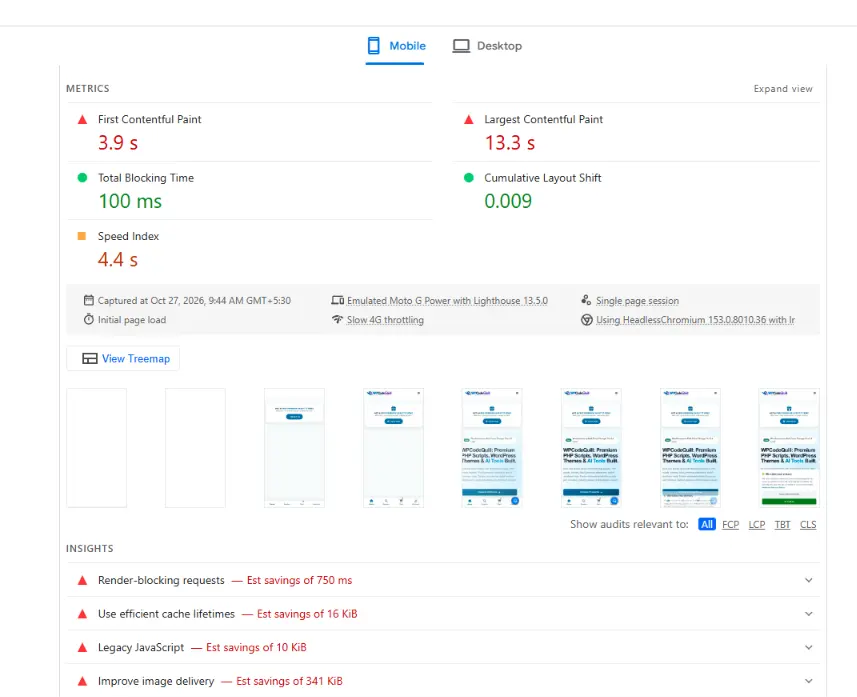Click the 4.4 s Speed Index value
Screen dimensions: 857x697
(118, 260)
